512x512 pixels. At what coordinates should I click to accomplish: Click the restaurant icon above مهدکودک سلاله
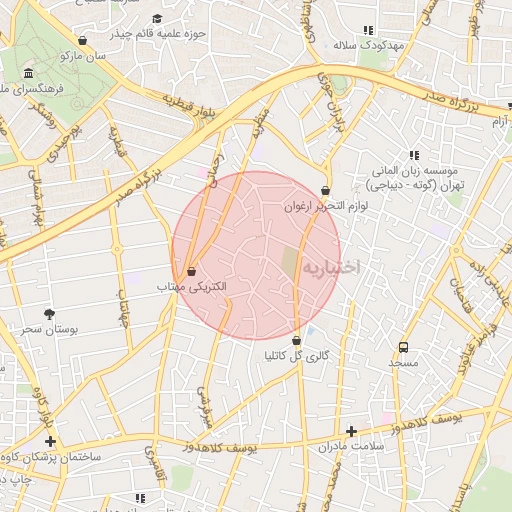click(x=368, y=30)
